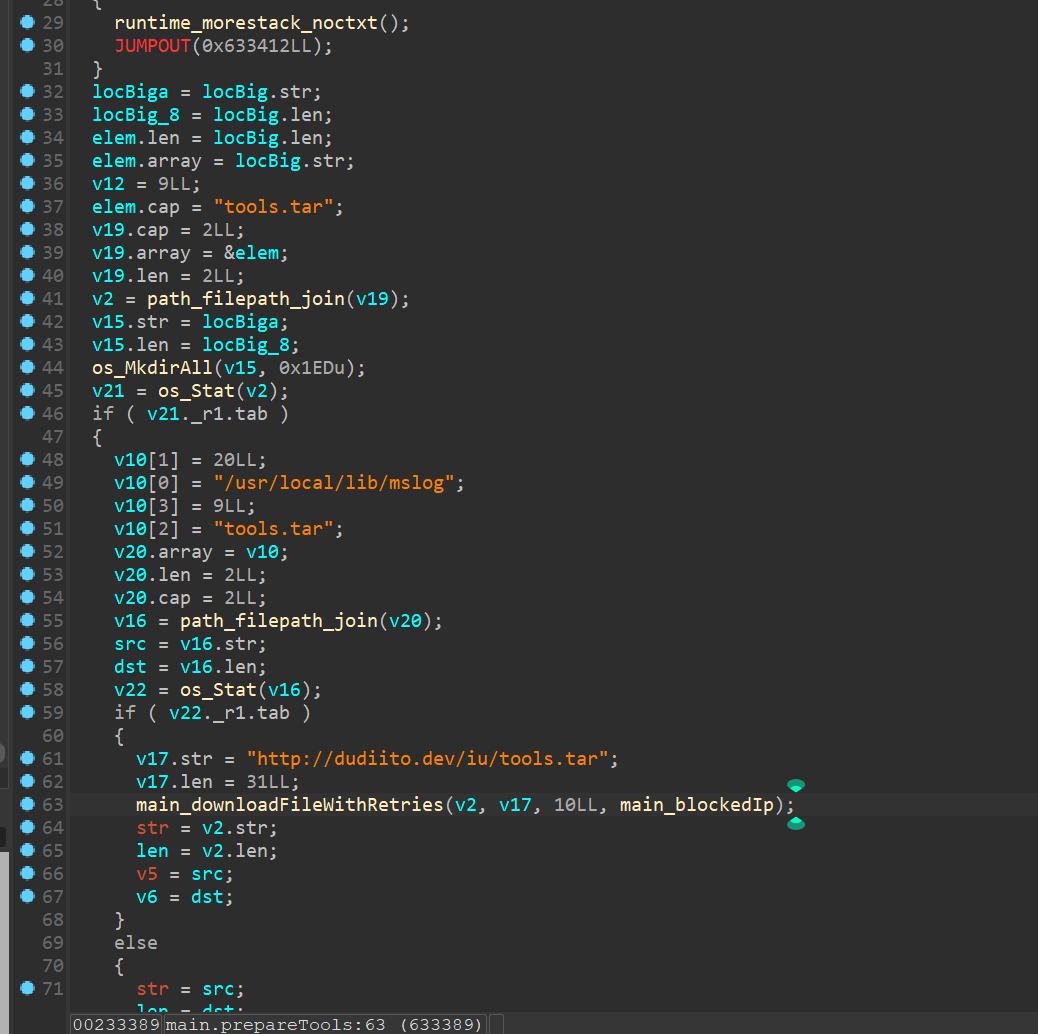Open main_downloadFileWithRetries function
The image size is (1038, 1034).
tap(289, 805)
